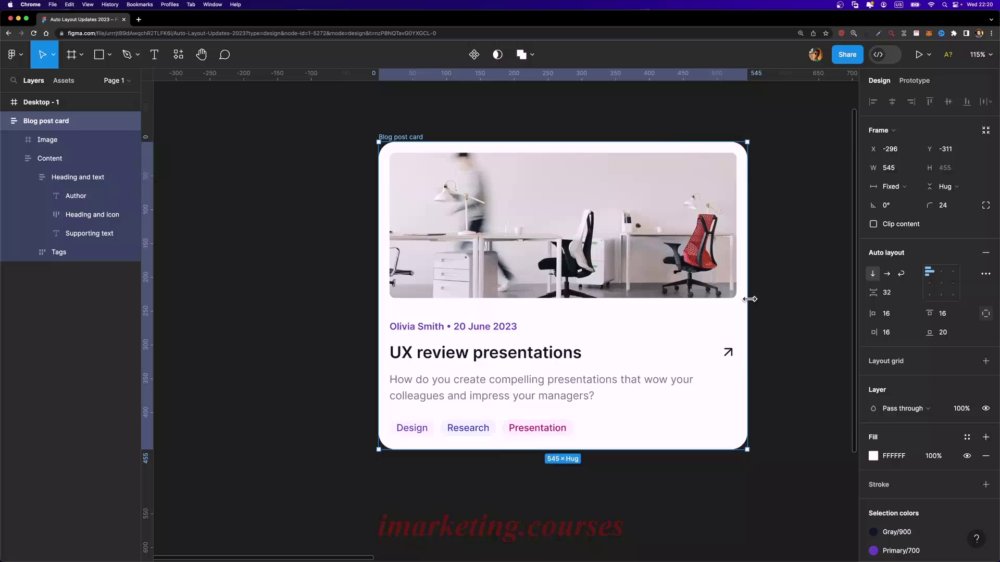The height and width of the screenshot is (562, 1000).
Task: Click the Share button
Action: pos(847,55)
